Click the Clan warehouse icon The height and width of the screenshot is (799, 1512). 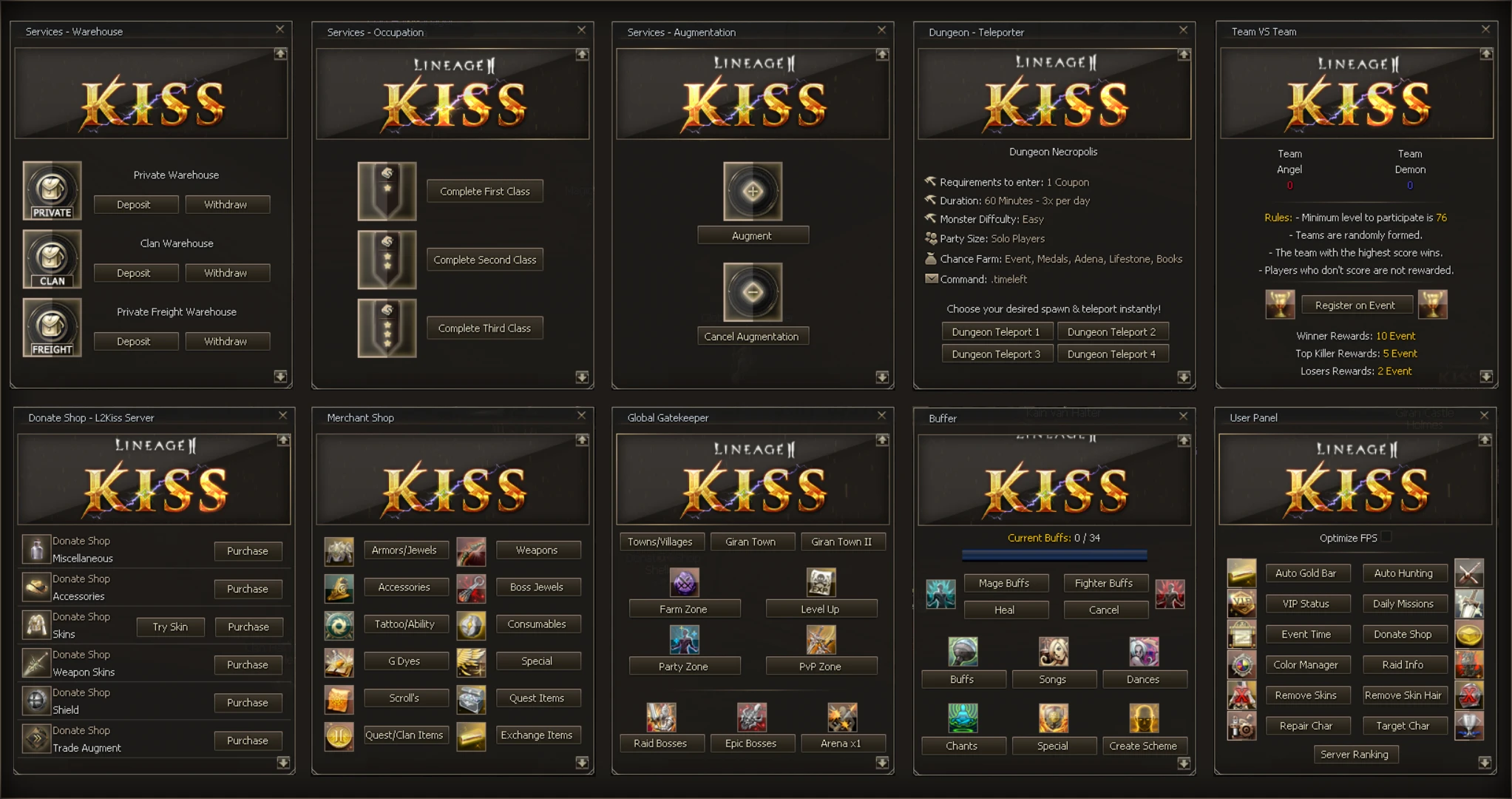click(52, 259)
